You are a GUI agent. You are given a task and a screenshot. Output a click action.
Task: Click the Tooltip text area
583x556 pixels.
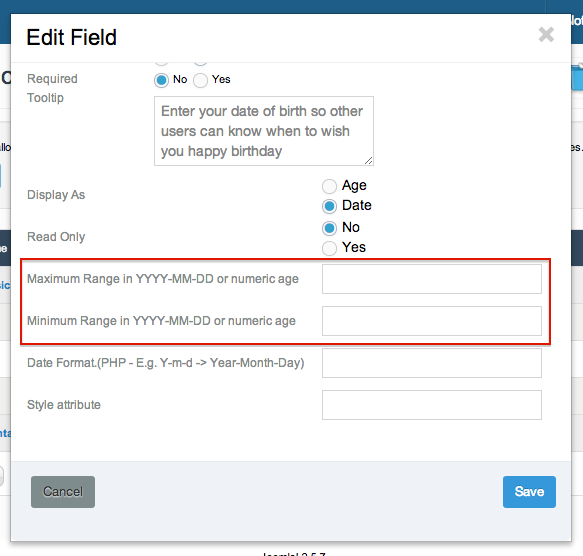point(264,131)
